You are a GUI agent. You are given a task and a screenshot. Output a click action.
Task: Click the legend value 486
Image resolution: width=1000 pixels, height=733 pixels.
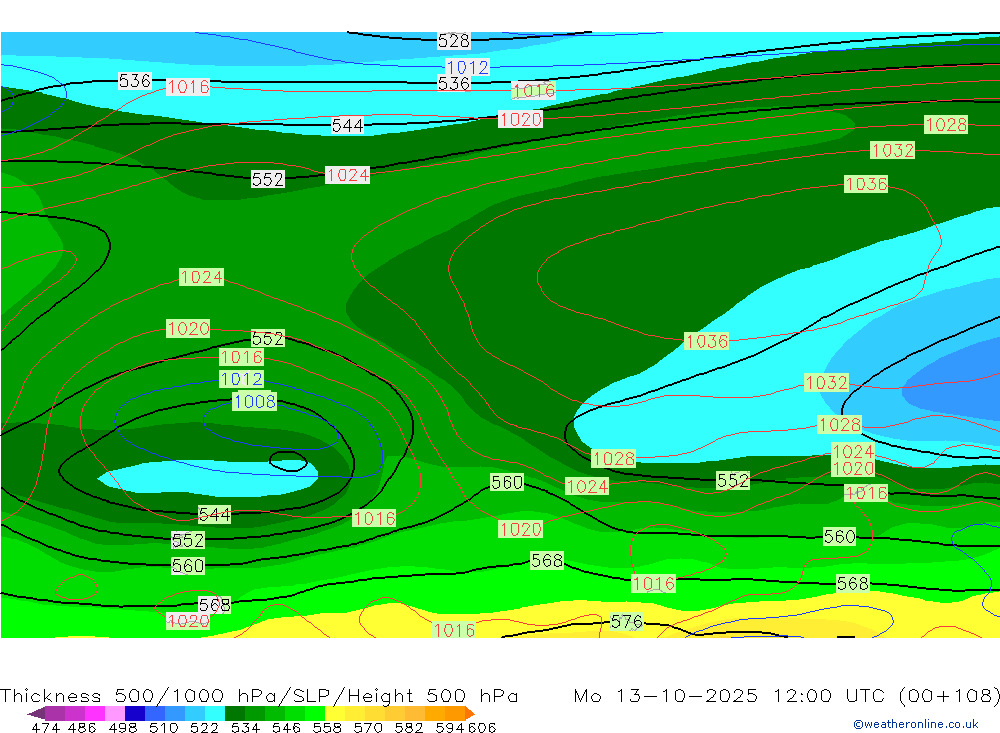[82, 728]
